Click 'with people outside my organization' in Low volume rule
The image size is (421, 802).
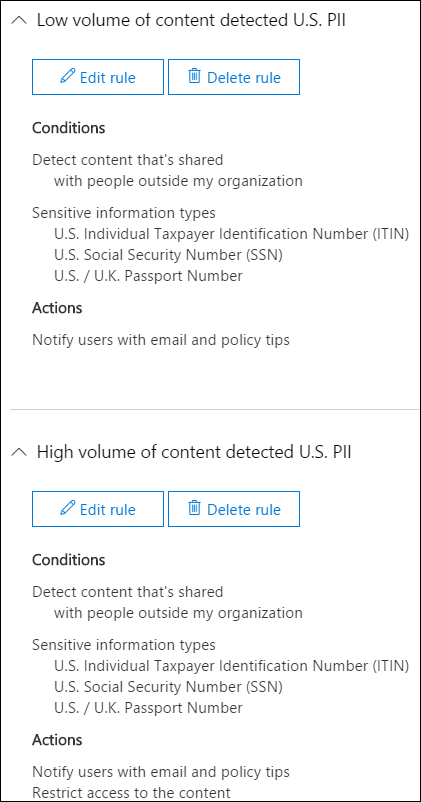click(178, 181)
